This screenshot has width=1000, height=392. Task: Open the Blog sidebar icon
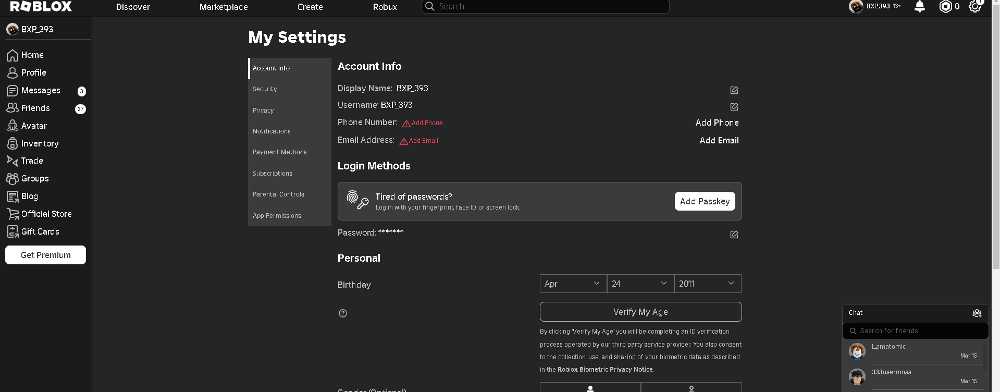click(x=12, y=196)
